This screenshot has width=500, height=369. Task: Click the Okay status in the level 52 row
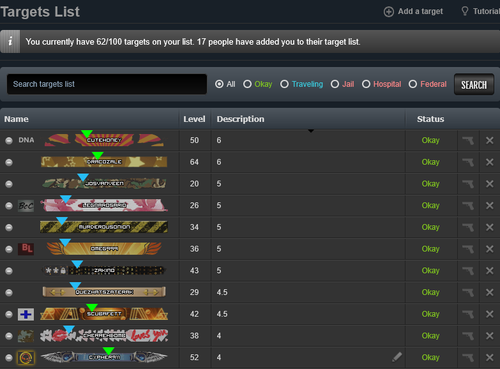(x=430, y=357)
